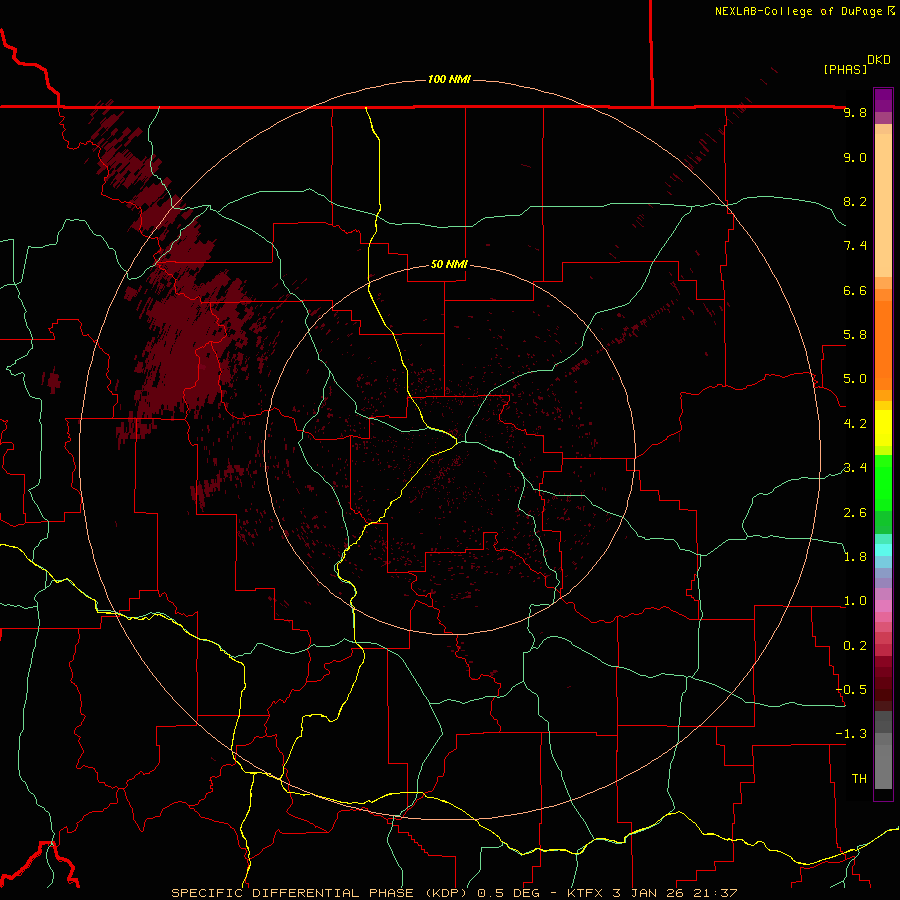The height and width of the screenshot is (900, 900).
Task: Click the "[PHAS]" legend label
Action: tap(845, 69)
